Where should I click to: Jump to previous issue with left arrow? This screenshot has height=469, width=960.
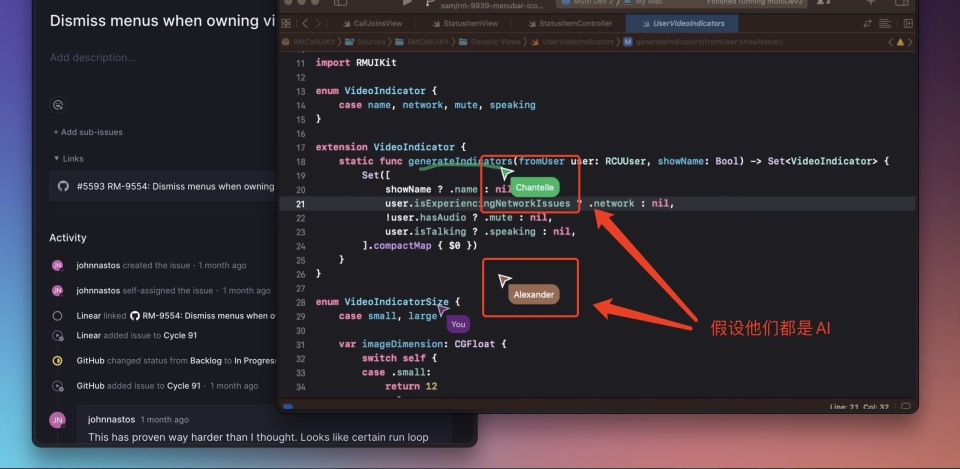click(890, 42)
